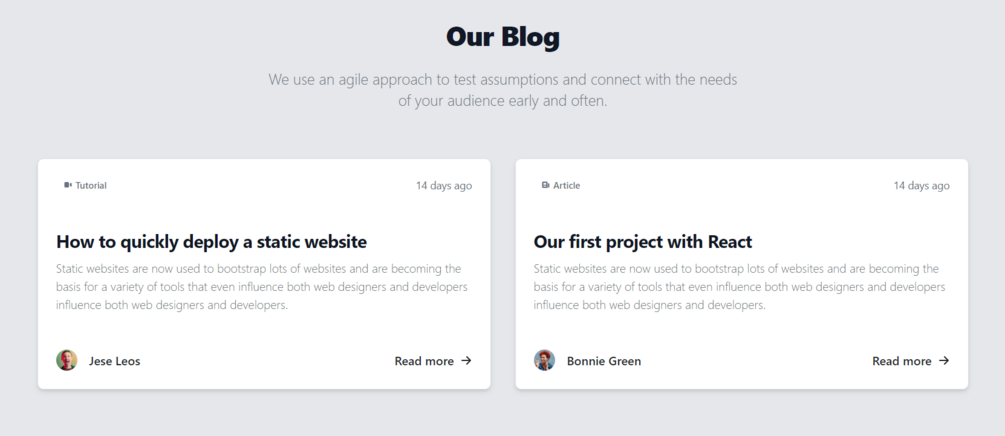Screen dimensions: 1005x436
Task: Open Jese Leos avatar picture
Action: pos(67,360)
